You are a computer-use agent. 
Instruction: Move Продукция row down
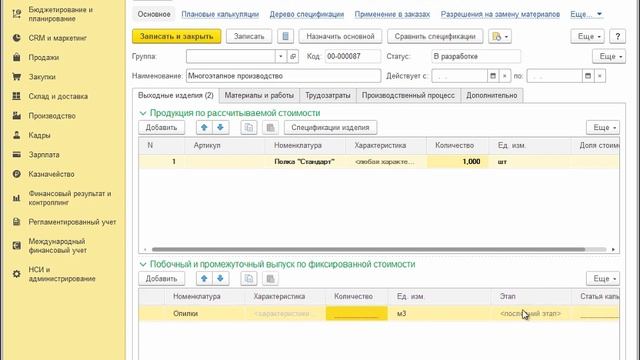(x=220, y=127)
